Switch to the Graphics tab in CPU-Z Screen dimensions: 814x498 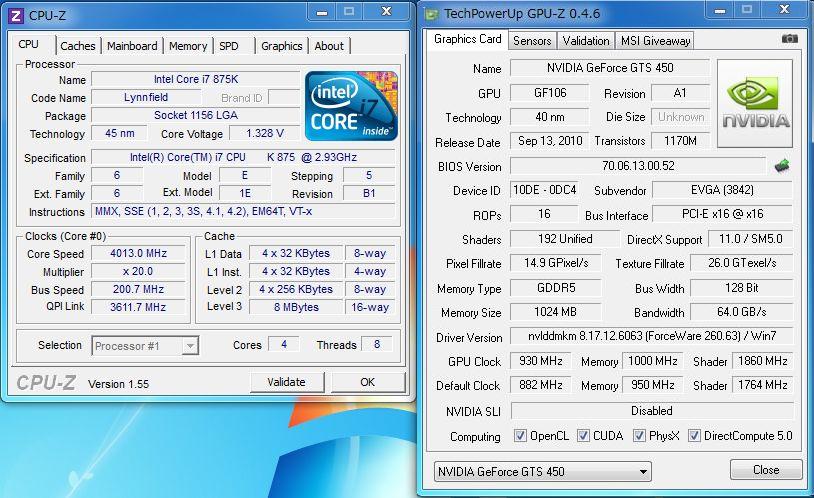coord(282,46)
